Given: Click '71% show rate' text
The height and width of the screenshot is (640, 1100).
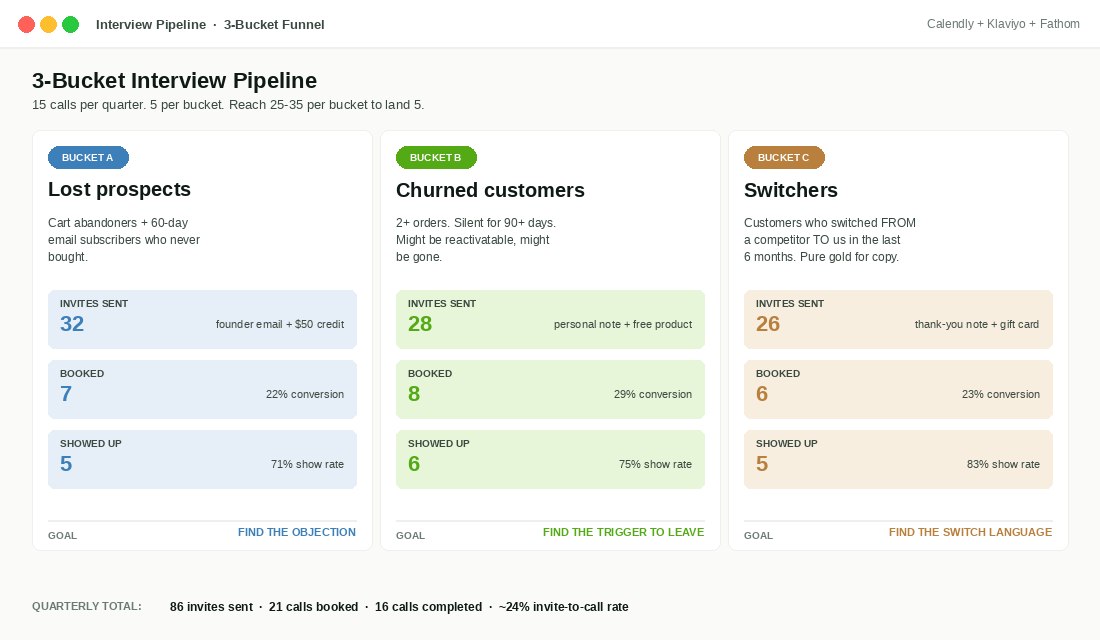Looking at the screenshot, I should point(307,465).
